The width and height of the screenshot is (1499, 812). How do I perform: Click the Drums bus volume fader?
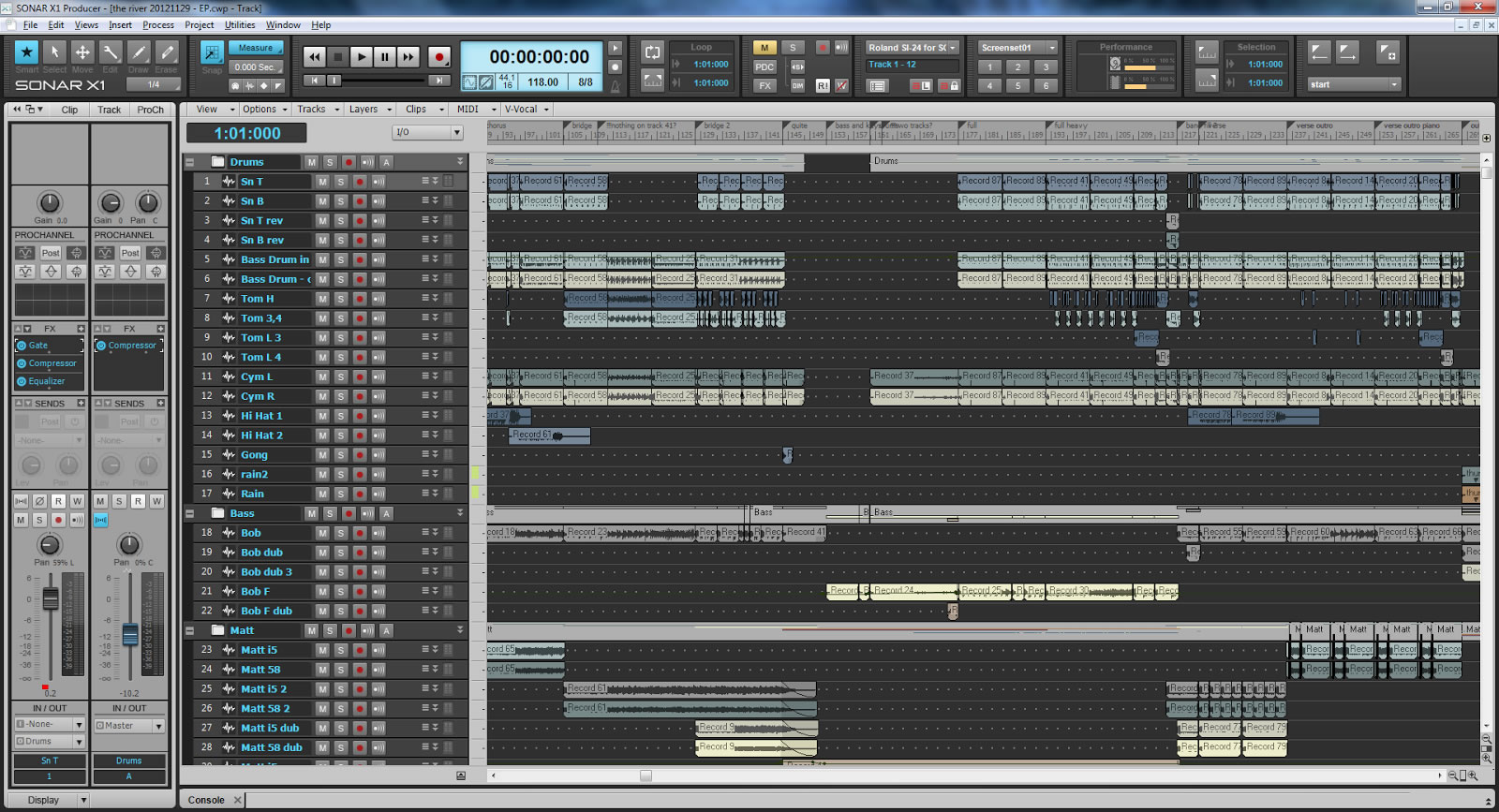tap(130, 634)
